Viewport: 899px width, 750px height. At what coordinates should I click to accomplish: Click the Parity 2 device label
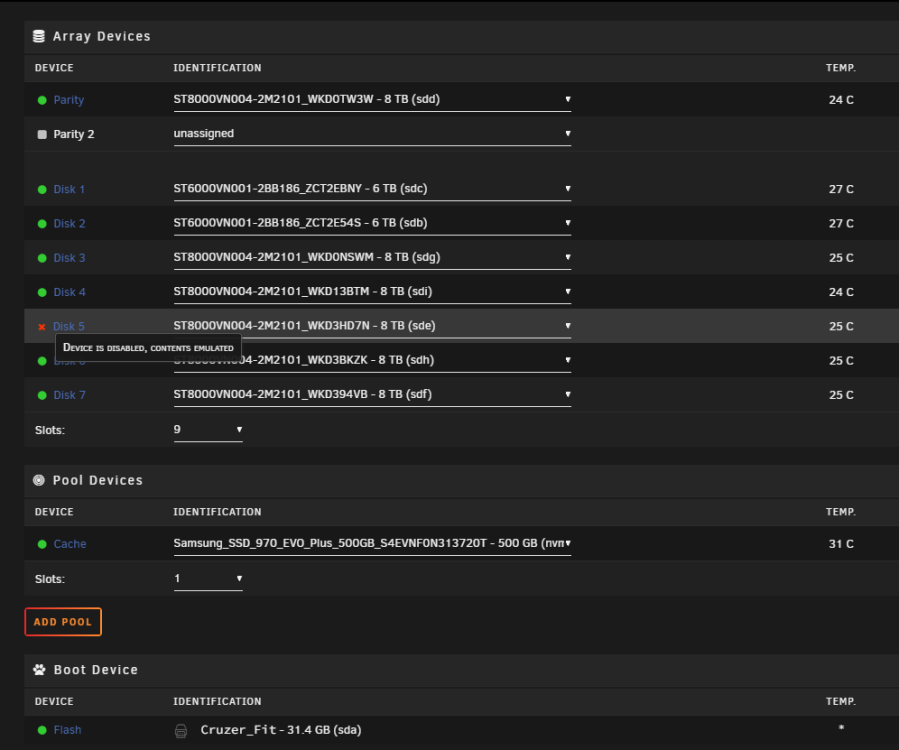pyautogui.click(x=74, y=134)
